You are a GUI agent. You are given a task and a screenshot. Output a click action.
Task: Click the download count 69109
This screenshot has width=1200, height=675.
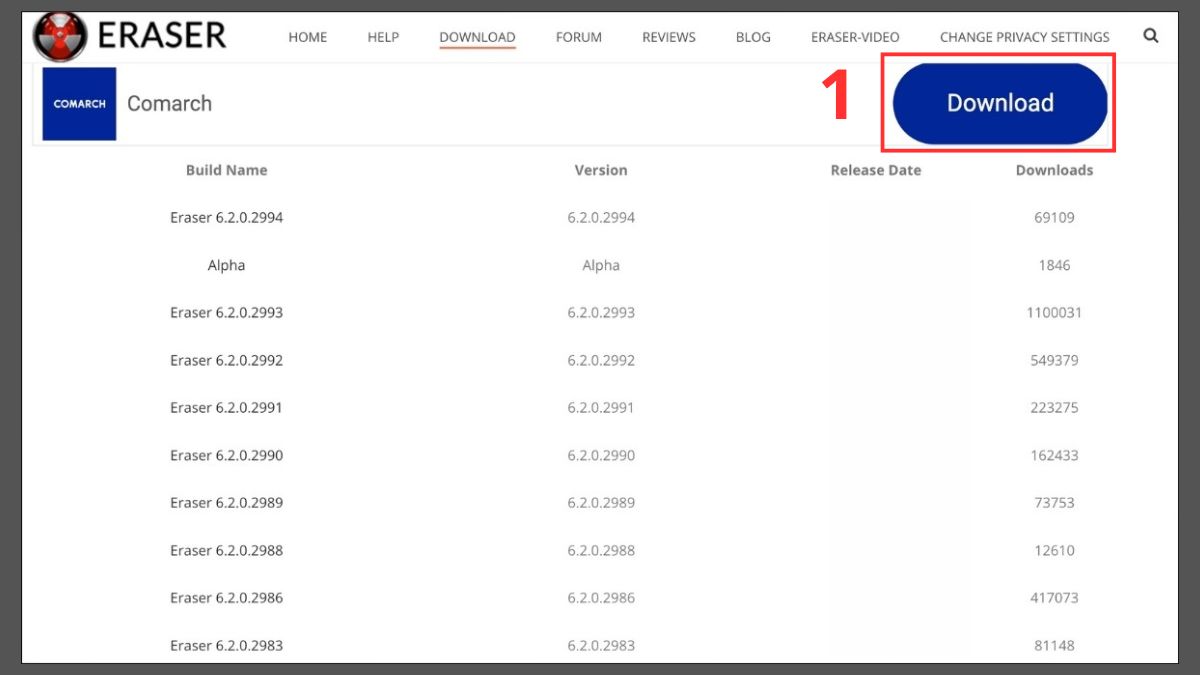point(1055,217)
